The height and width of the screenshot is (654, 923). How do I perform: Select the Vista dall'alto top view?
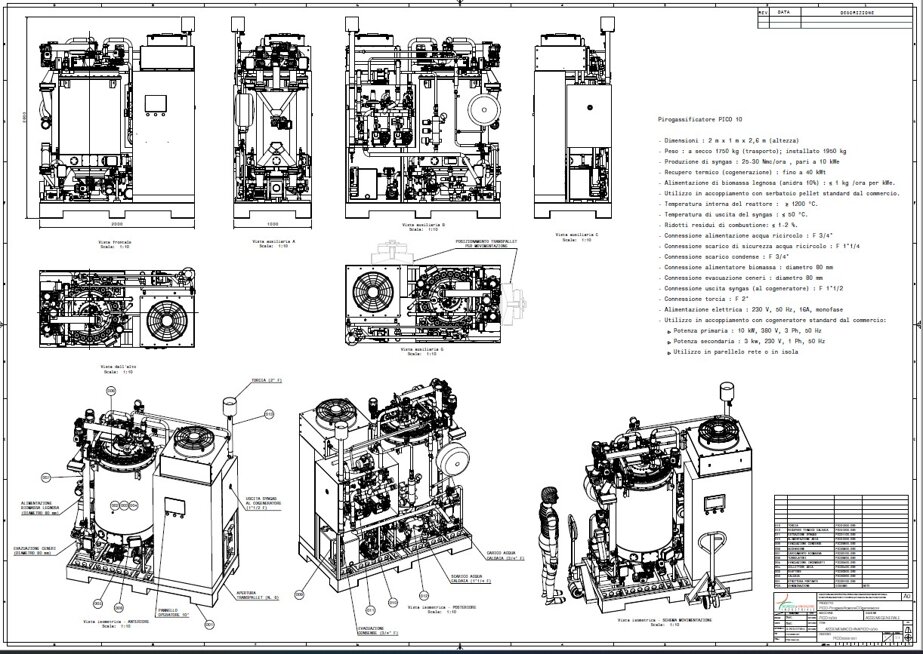(117, 307)
